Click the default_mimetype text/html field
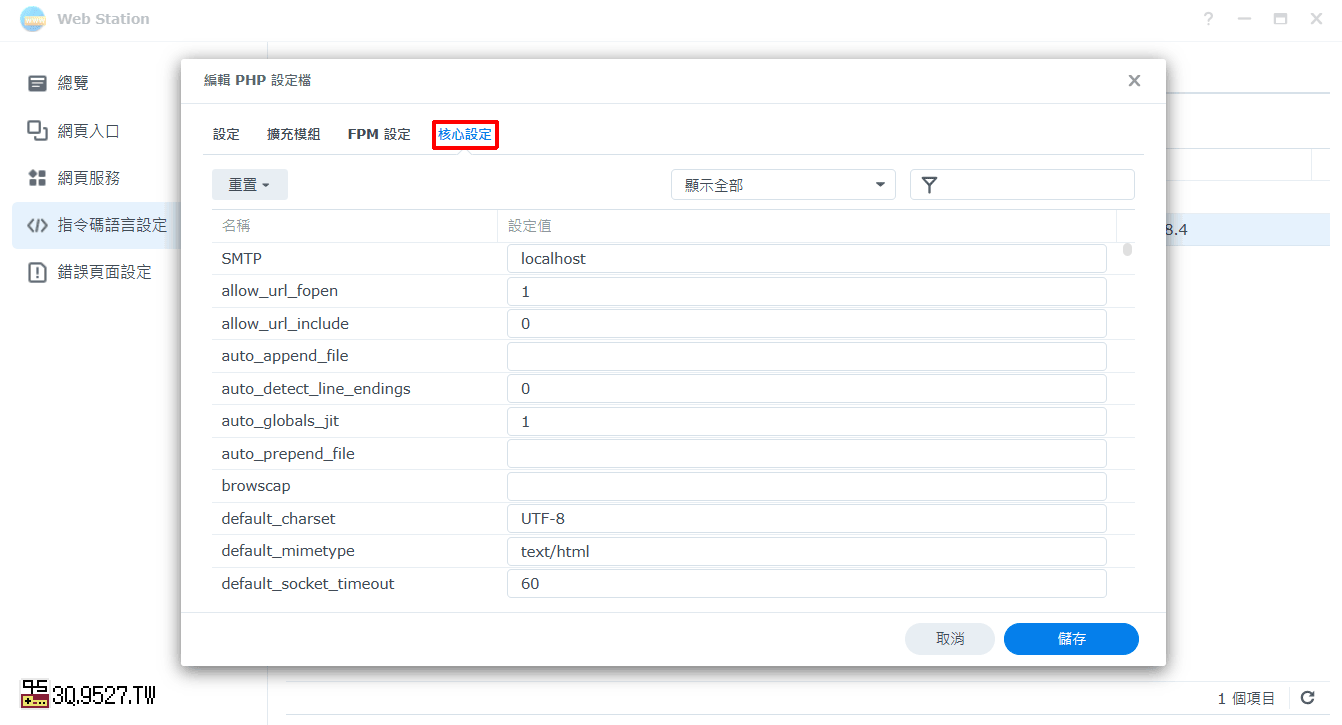This screenshot has width=1342, height=725. 807,551
